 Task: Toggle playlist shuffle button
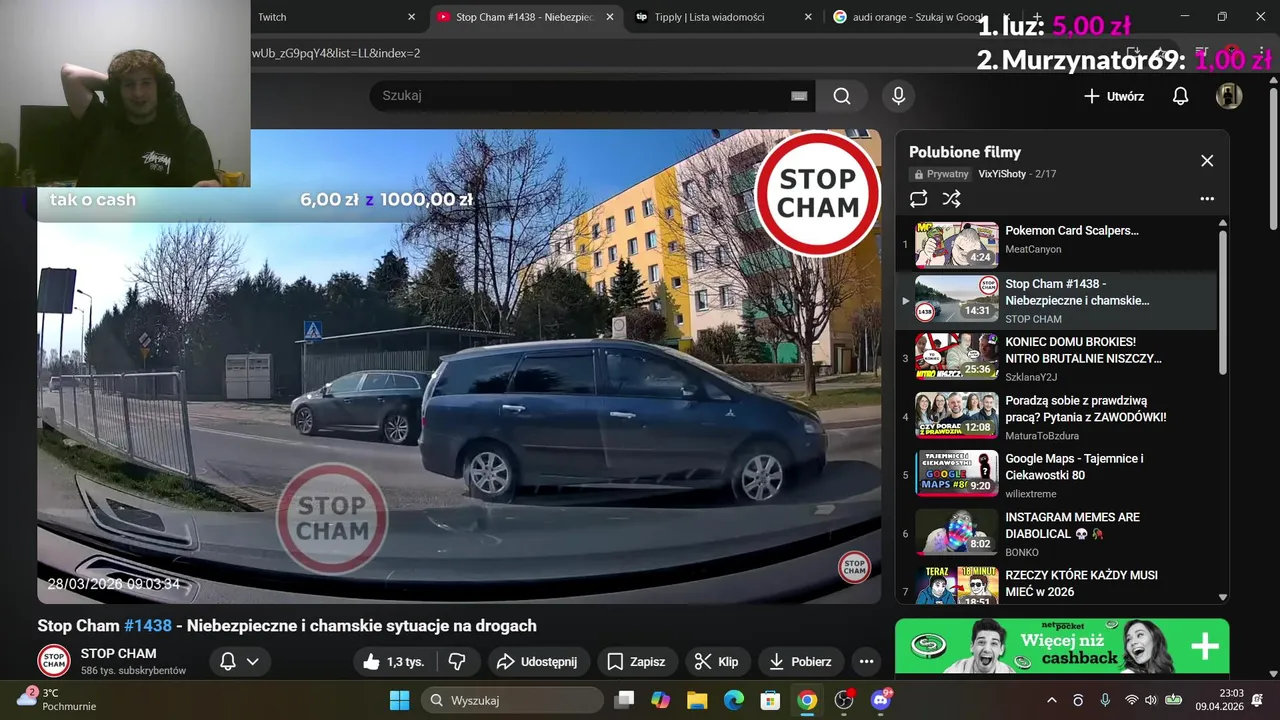pyautogui.click(x=952, y=199)
